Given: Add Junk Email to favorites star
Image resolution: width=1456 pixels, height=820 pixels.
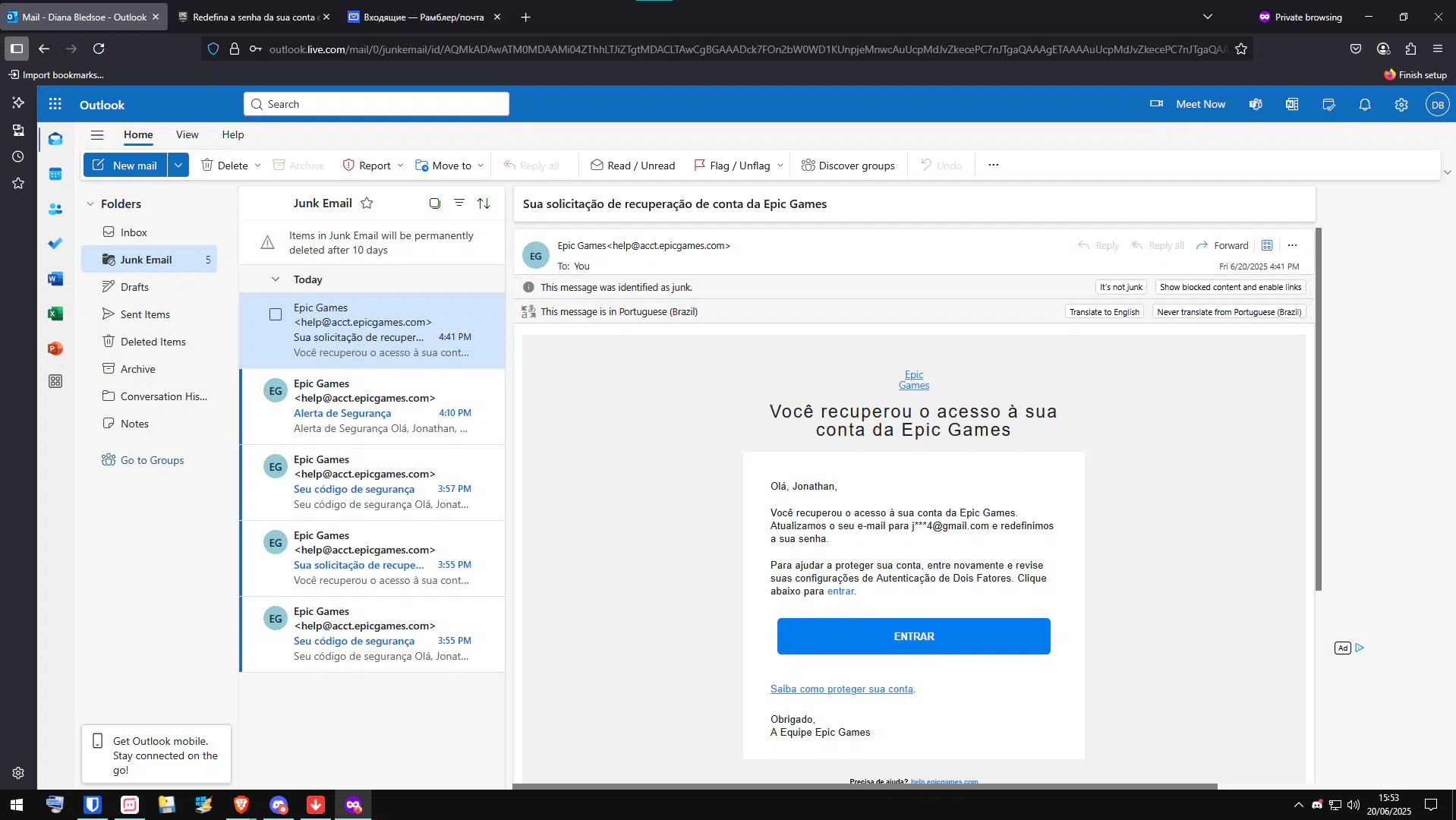Looking at the screenshot, I should pyautogui.click(x=367, y=203).
